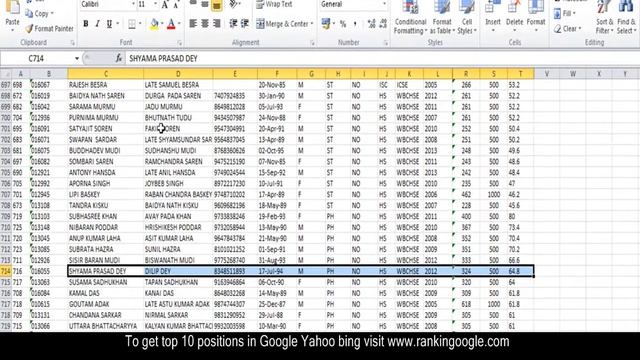Click the Name Box showing C714
640x360 pixels.
pos(37,58)
